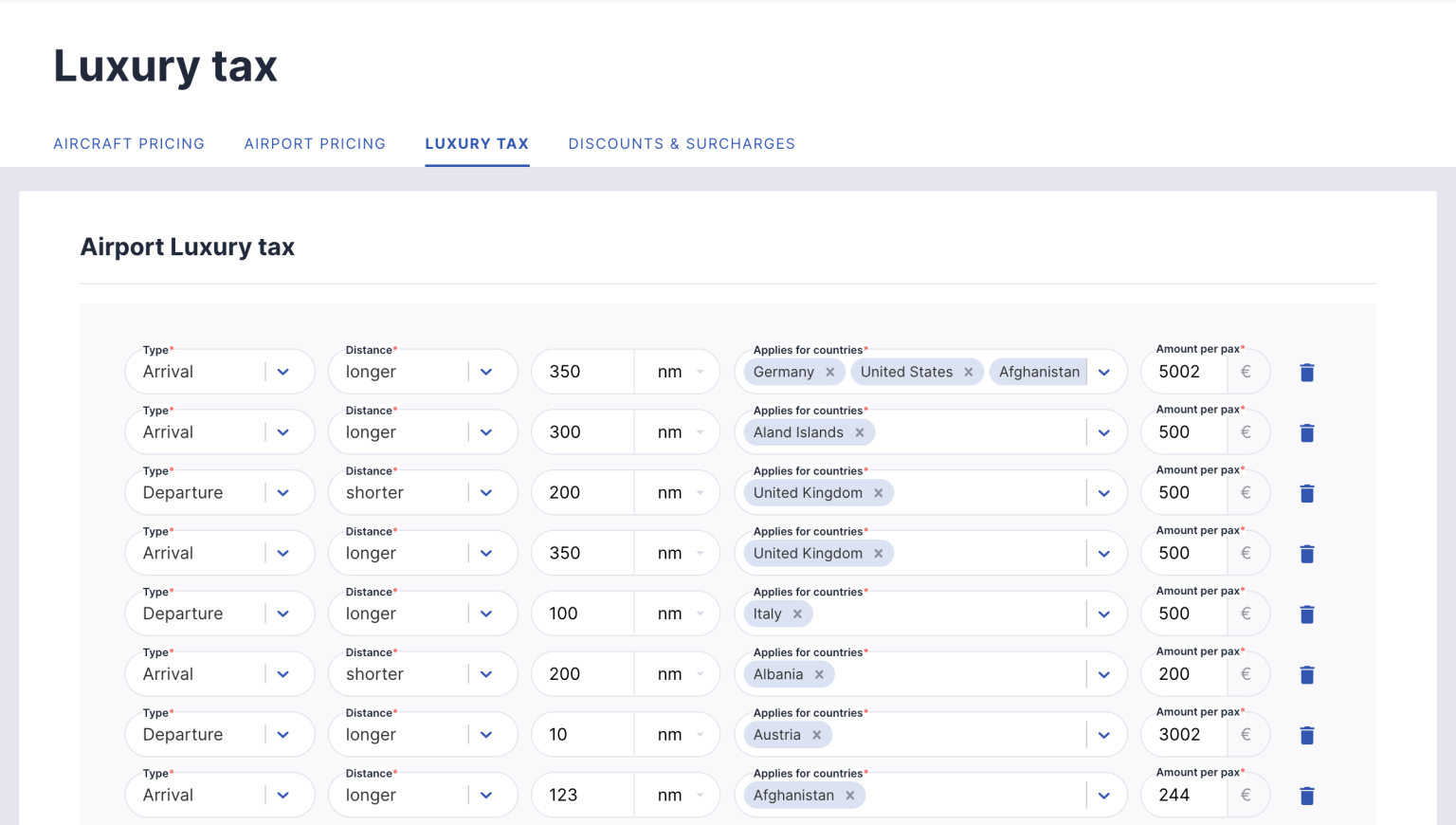
Task: Expand countries dropdown for Aland Islands row
Action: 1103,433
